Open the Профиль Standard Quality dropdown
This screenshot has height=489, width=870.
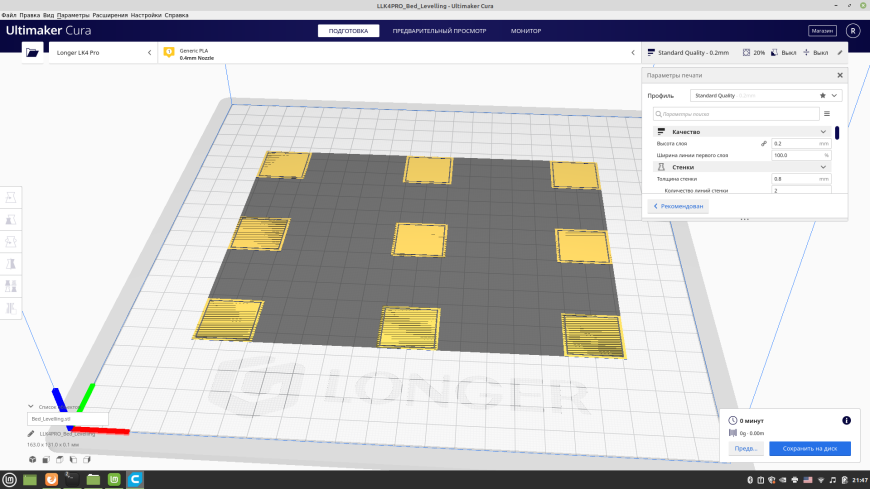(766, 95)
